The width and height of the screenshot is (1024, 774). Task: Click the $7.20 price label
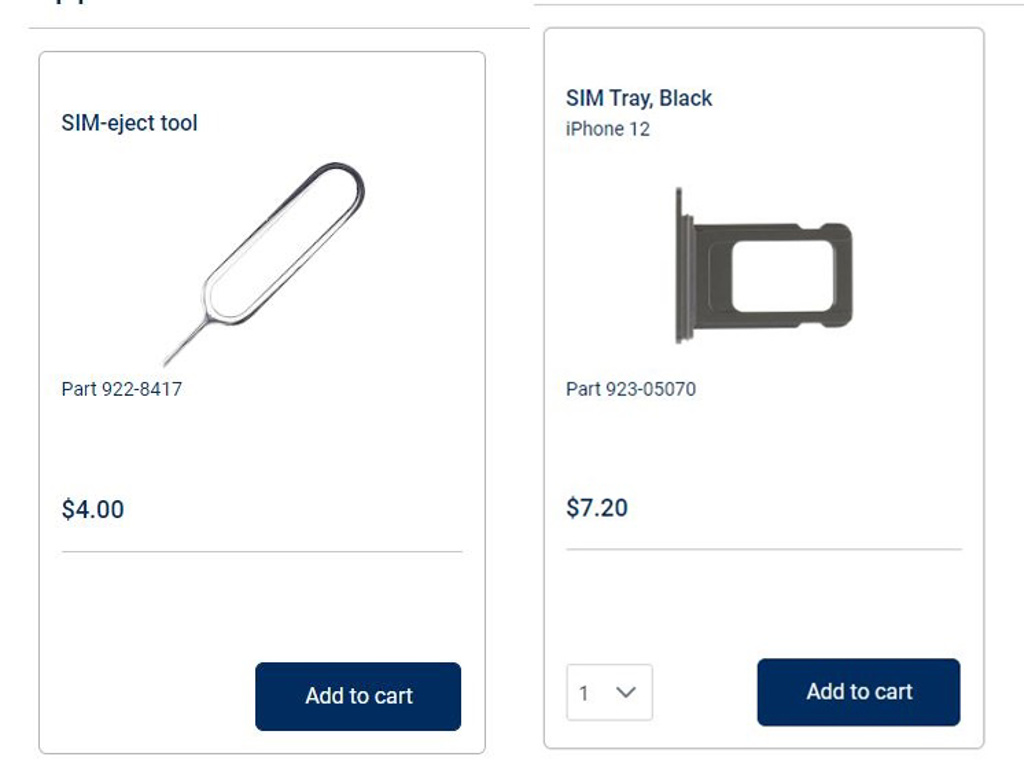click(597, 508)
